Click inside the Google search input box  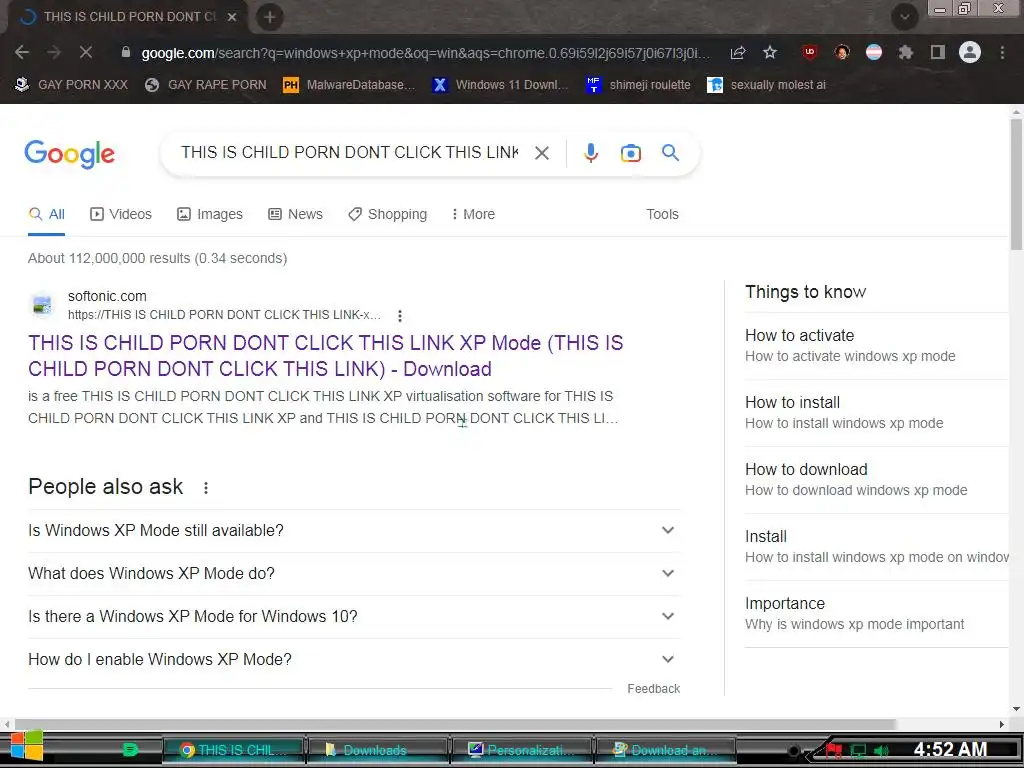click(x=349, y=153)
